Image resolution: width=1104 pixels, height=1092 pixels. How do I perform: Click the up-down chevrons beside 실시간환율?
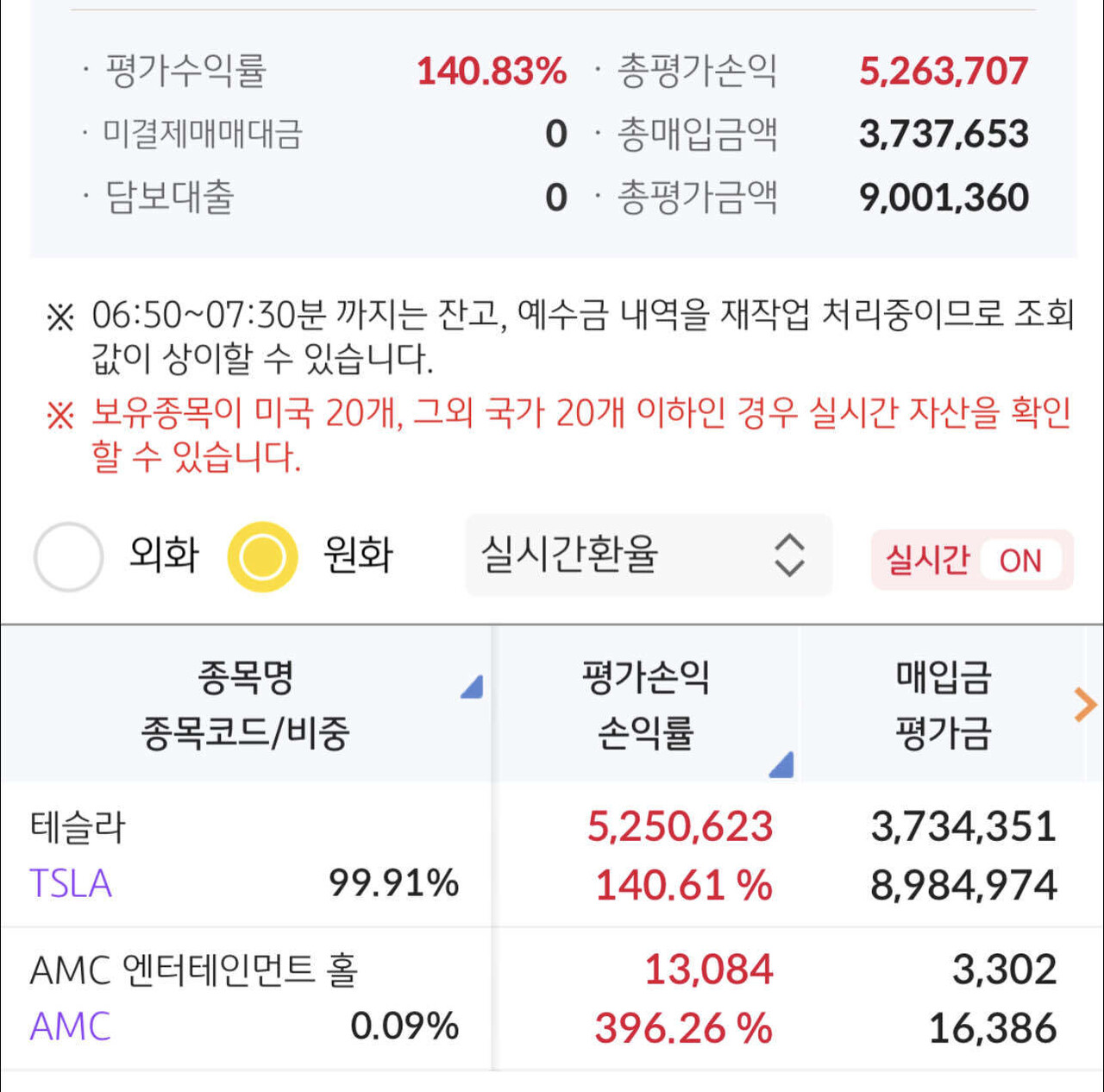pos(787,555)
